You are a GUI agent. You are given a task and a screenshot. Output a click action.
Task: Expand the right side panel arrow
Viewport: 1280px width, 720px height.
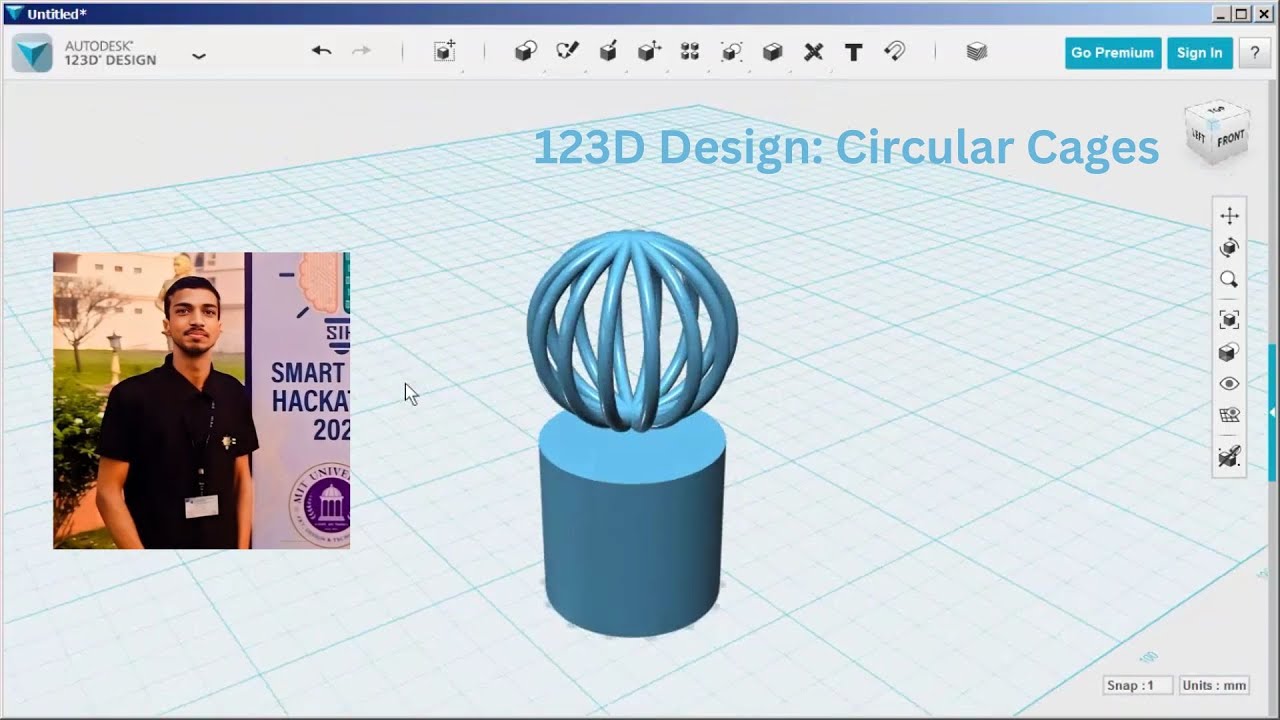click(x=1273, y=412)
